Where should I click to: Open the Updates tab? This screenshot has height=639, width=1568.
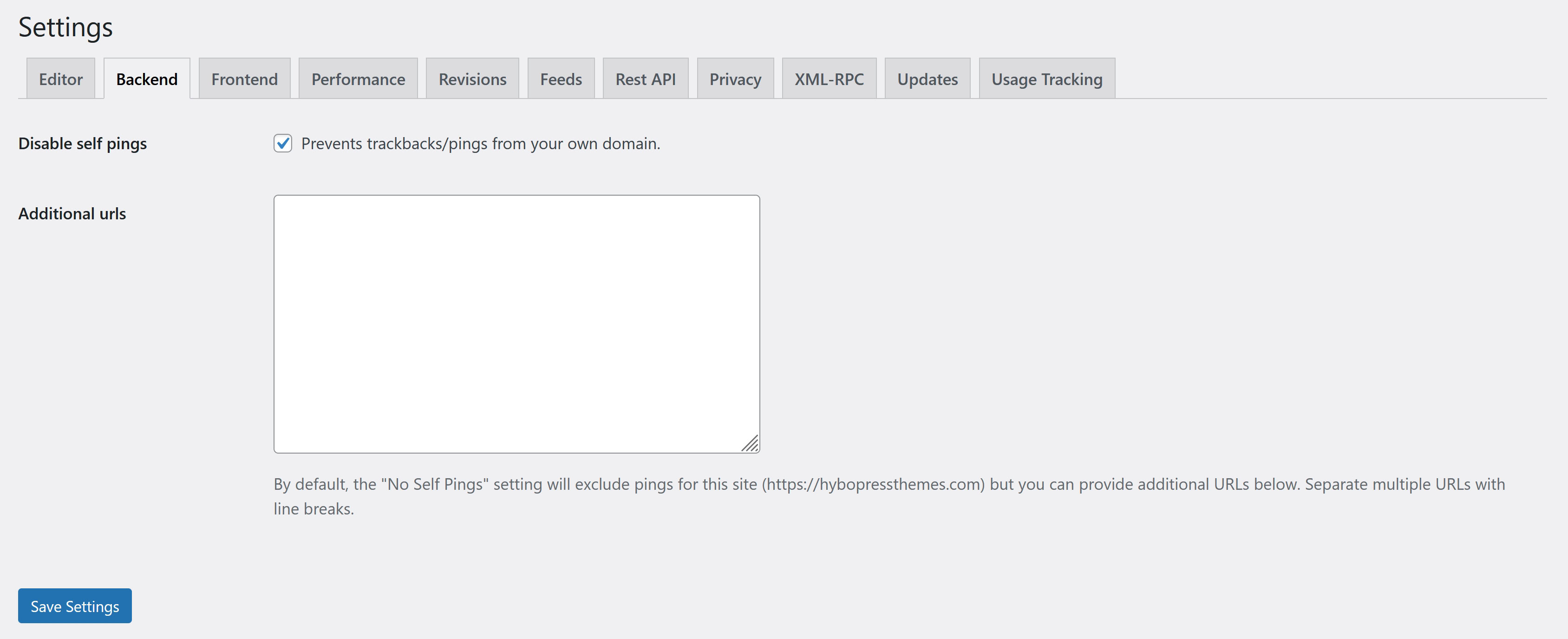click(x=927, y=79)
